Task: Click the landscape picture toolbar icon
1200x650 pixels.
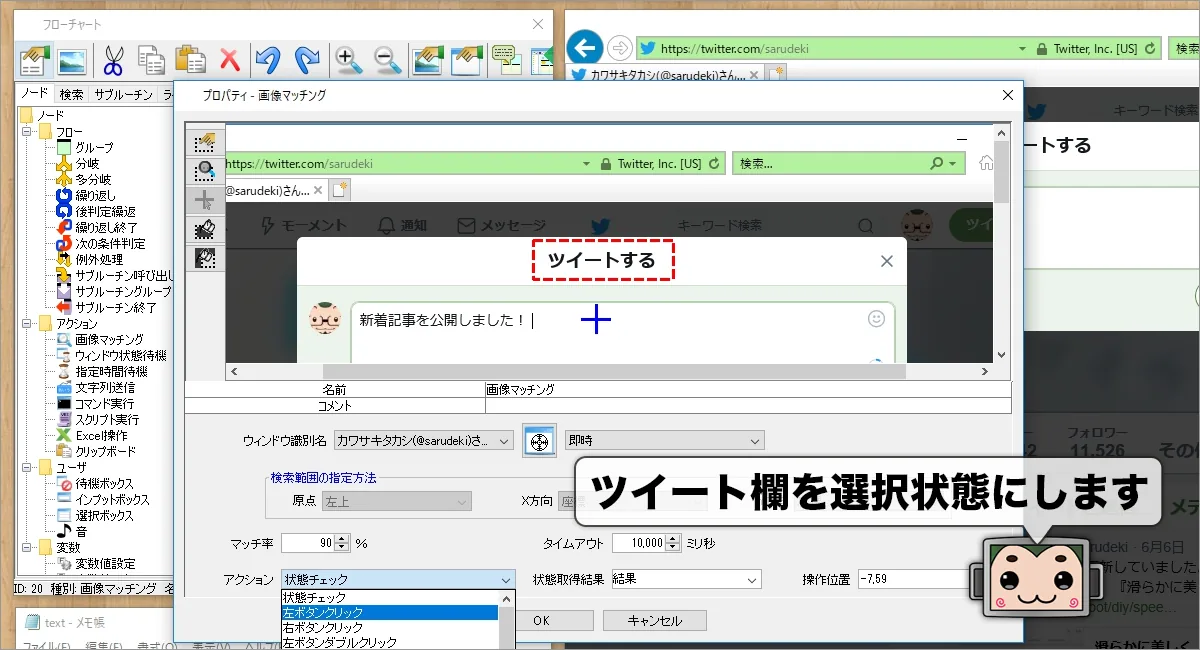Action: pos(72,61)
